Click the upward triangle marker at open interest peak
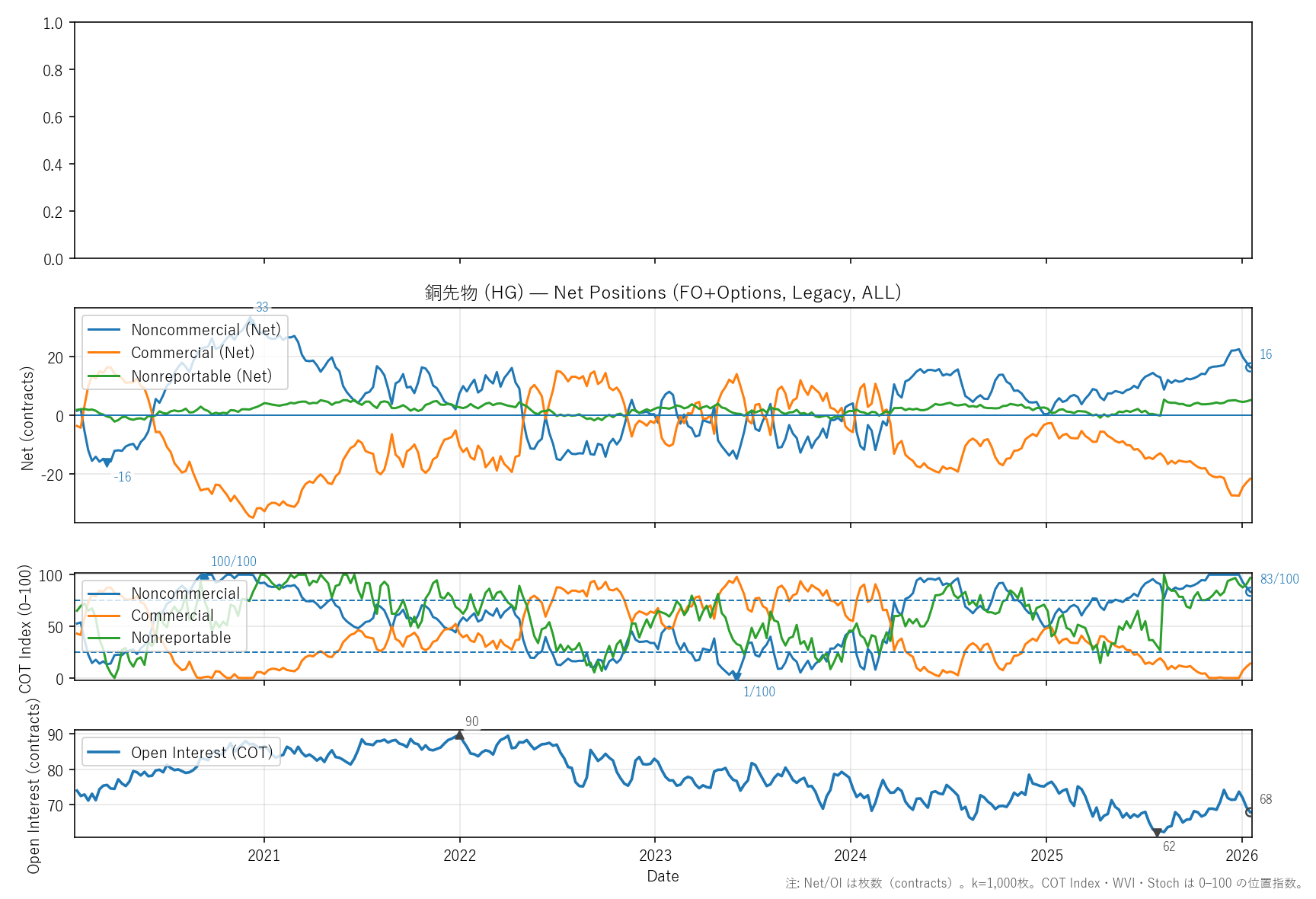This screenshot has width=1316, height=899. point(459,735)
